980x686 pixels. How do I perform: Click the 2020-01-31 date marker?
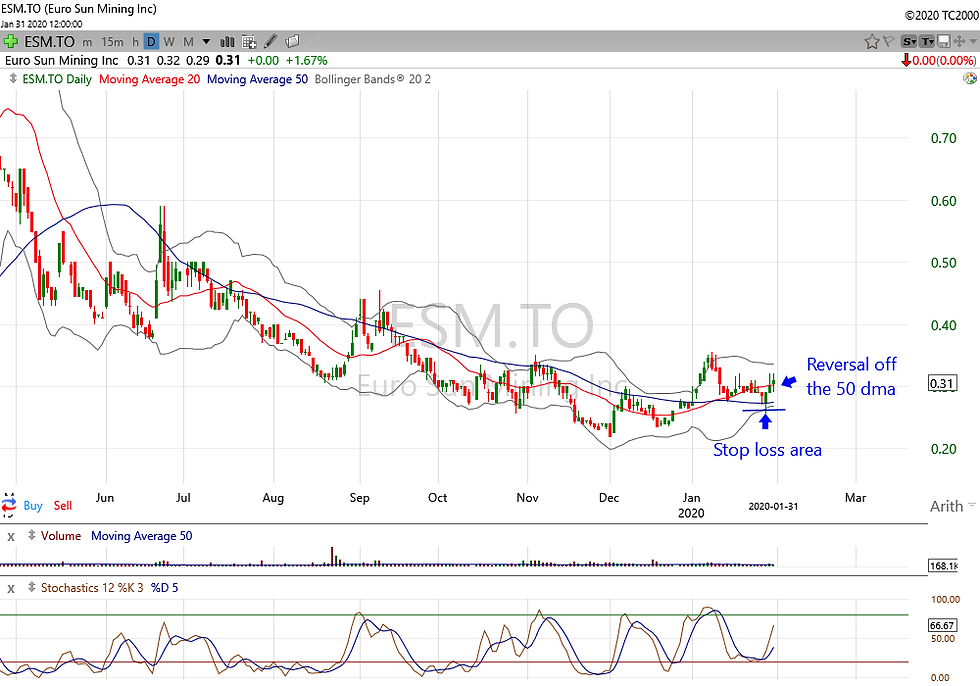pos(773,506)
